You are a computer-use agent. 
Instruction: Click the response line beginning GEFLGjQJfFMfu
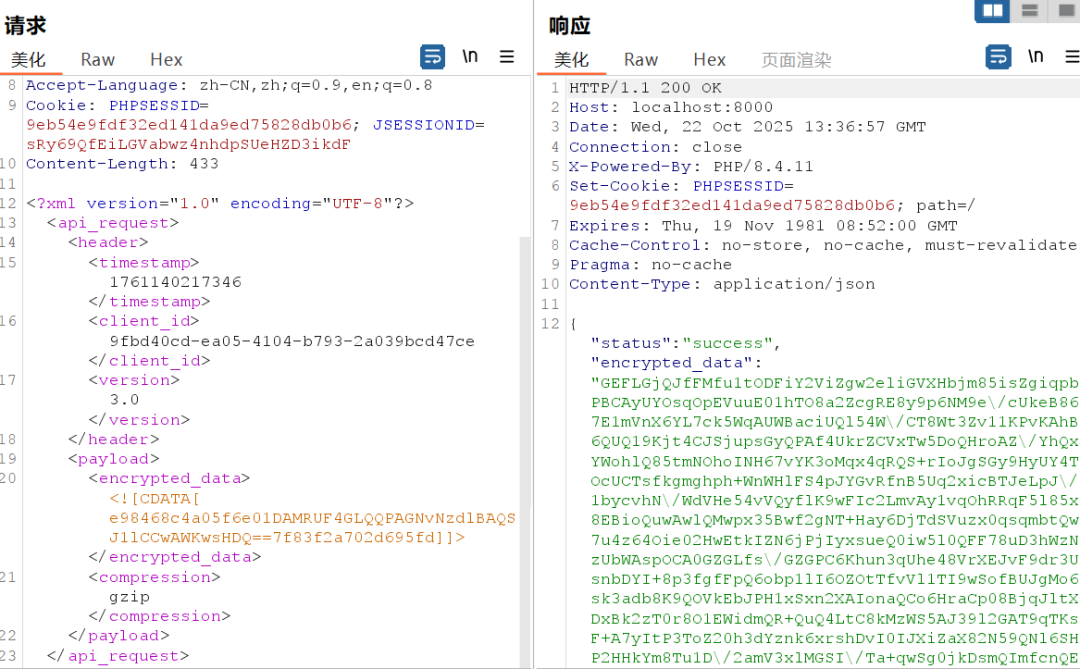pyautogui.click(x=835, y=382)
